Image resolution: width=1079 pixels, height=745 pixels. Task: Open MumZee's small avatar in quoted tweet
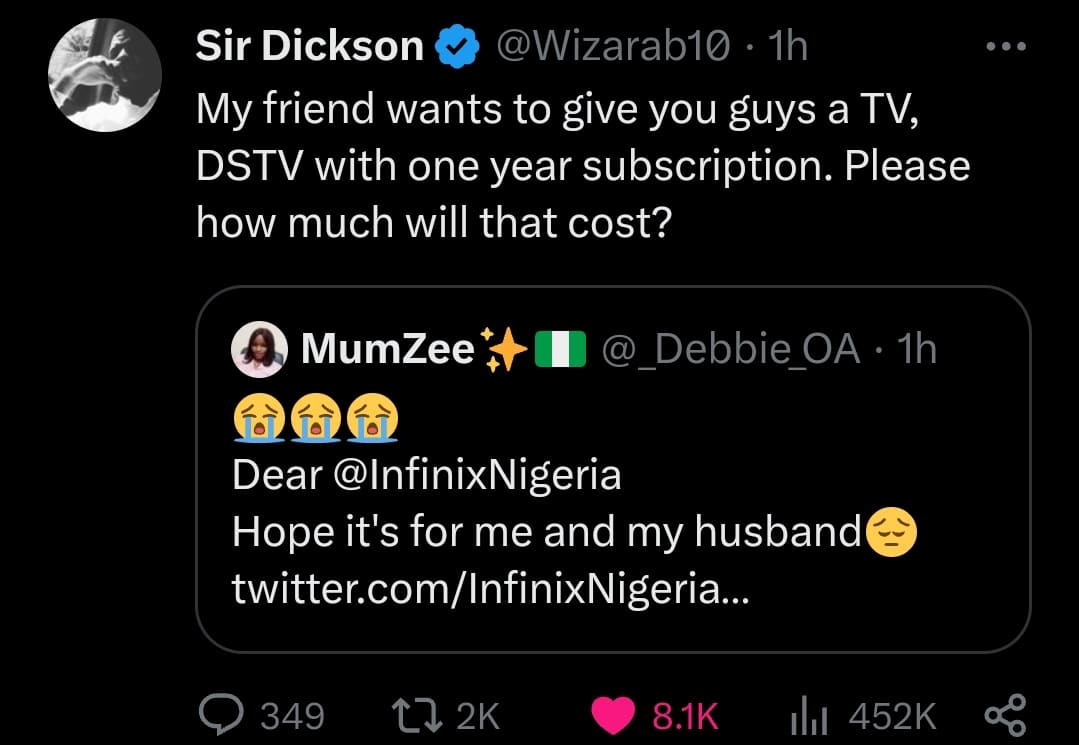point(259,349)
